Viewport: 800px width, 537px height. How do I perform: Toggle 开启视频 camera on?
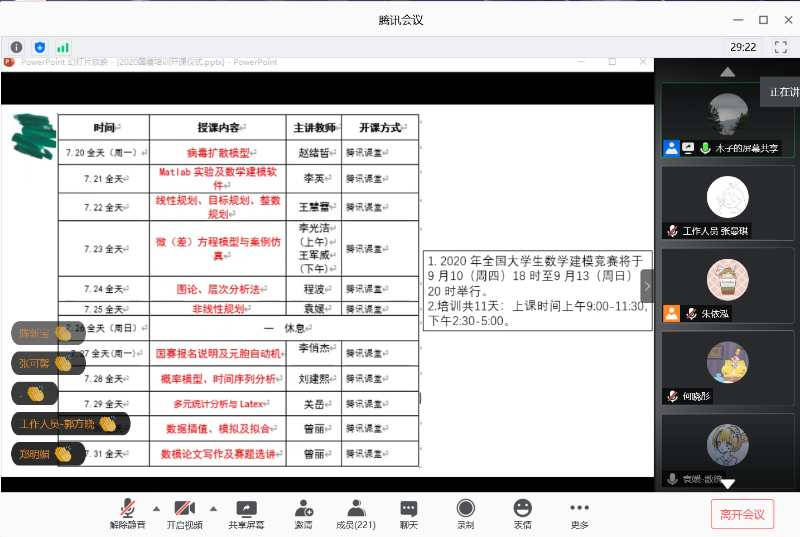(184, 514)
